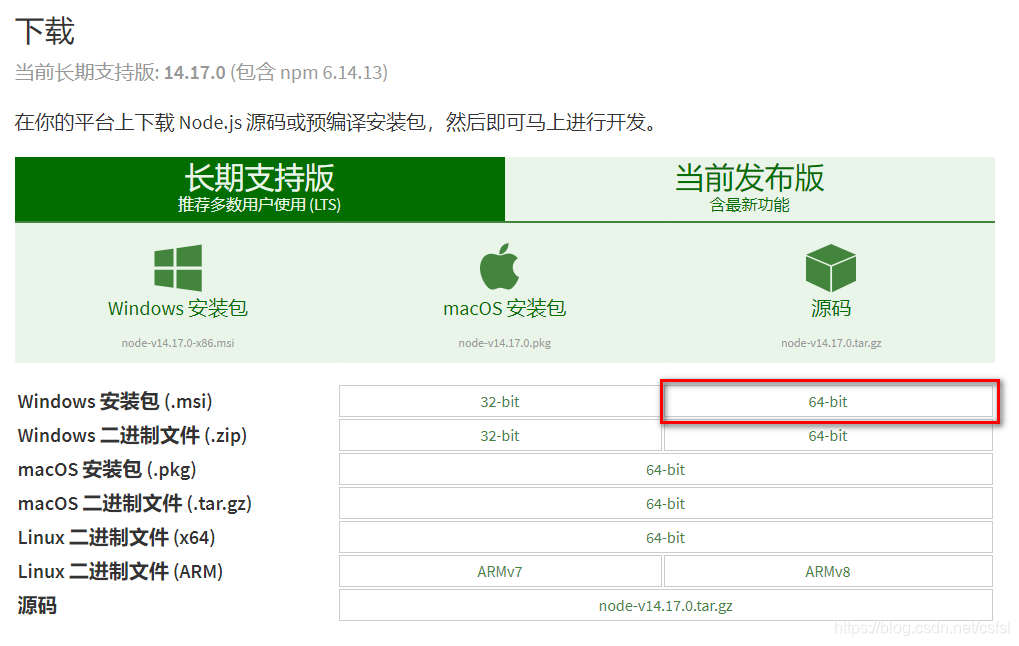
Task: Click the Windows 二进制文件 (.zip) row label
Action: tap(133, 435)
